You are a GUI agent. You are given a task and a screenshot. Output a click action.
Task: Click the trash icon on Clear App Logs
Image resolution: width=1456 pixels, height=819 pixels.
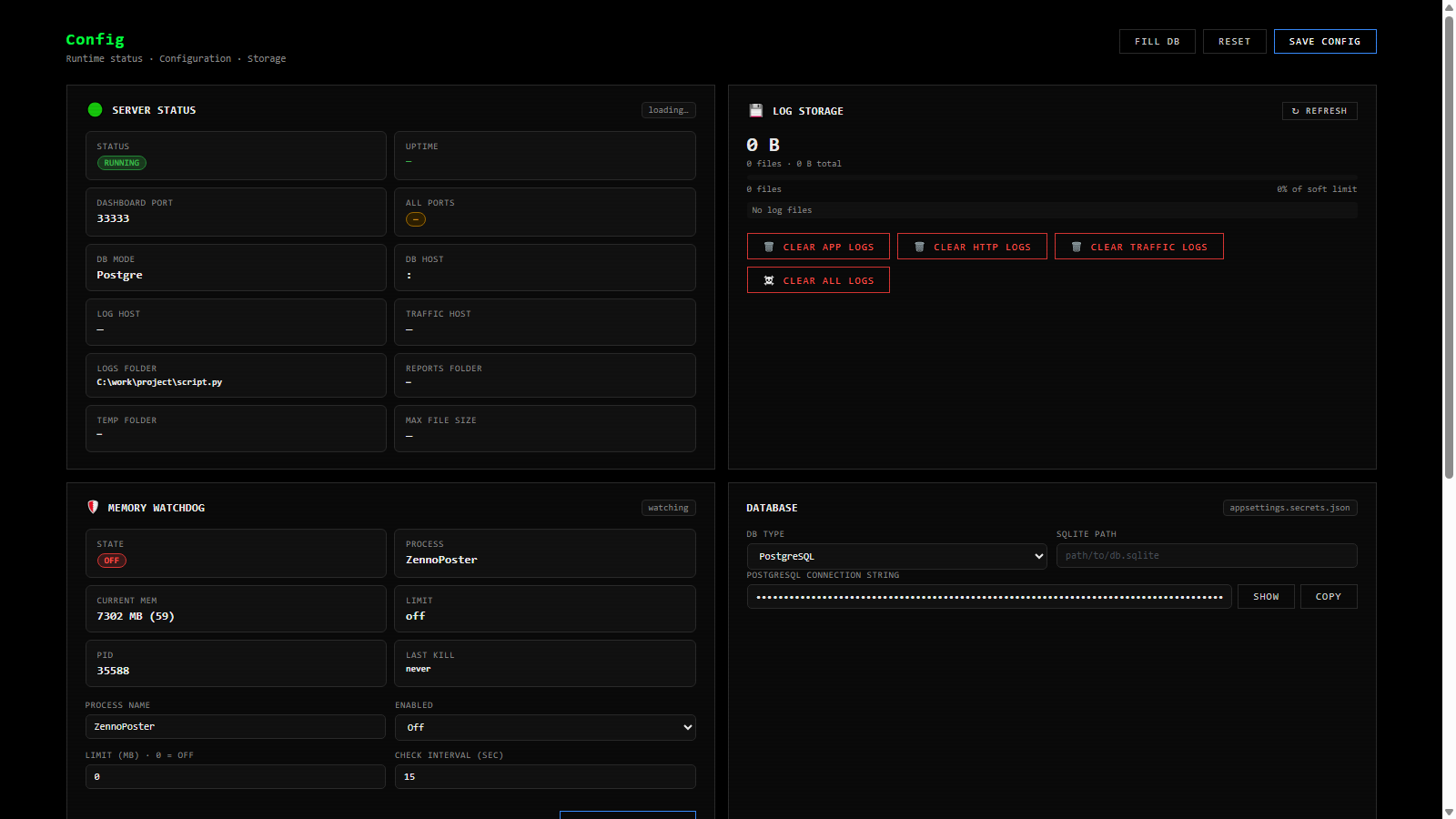click(x=769, y=247)
